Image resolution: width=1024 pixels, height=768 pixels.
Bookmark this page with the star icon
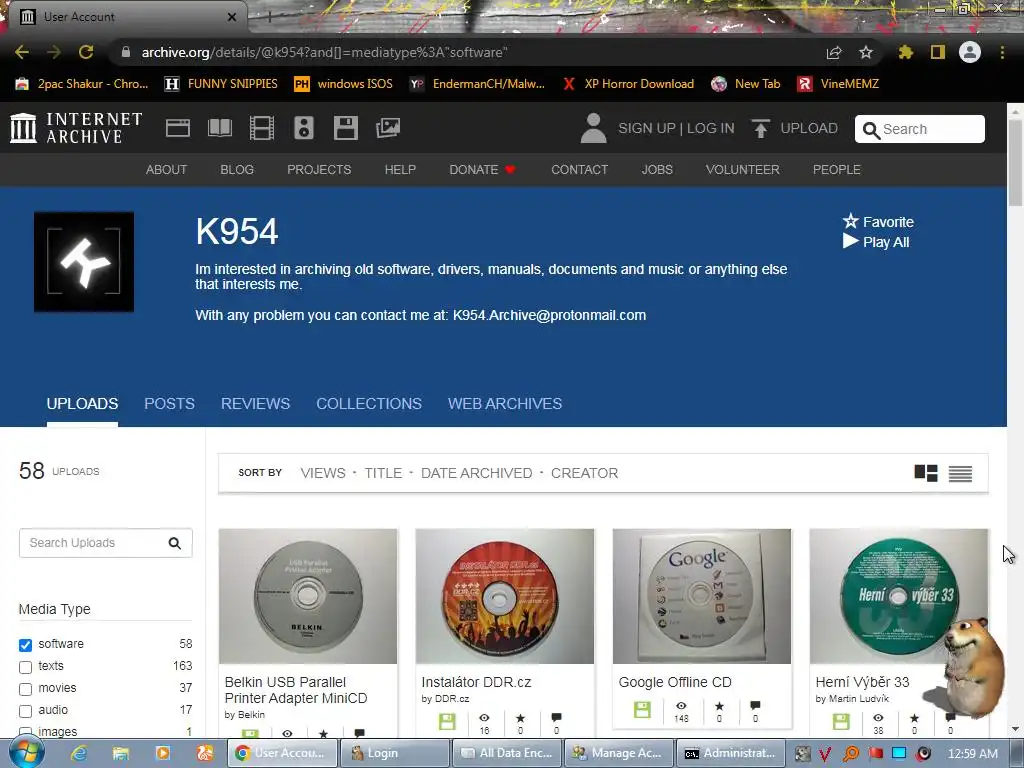coord(866,52)
